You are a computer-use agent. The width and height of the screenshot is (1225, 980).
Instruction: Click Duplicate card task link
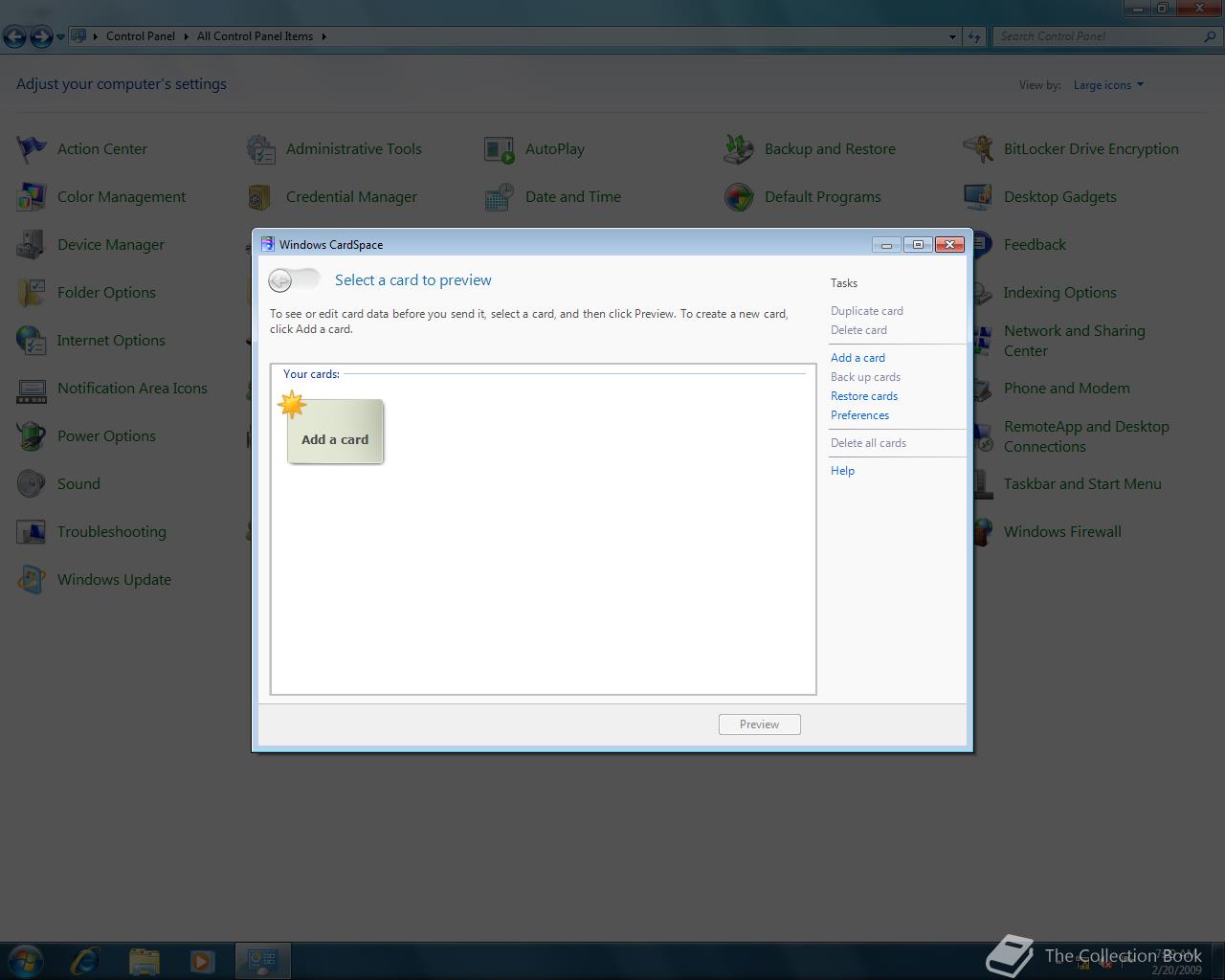click(x=867, y=311)
